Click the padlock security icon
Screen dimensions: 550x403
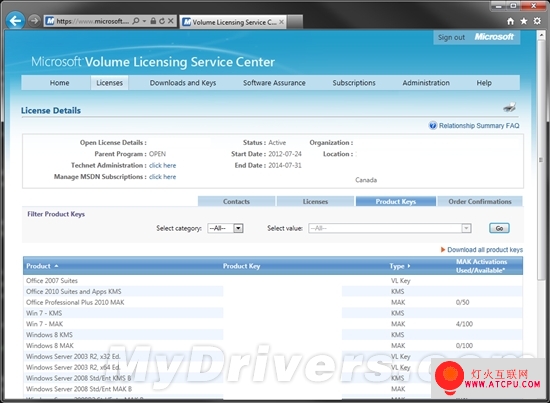point(153,21)
